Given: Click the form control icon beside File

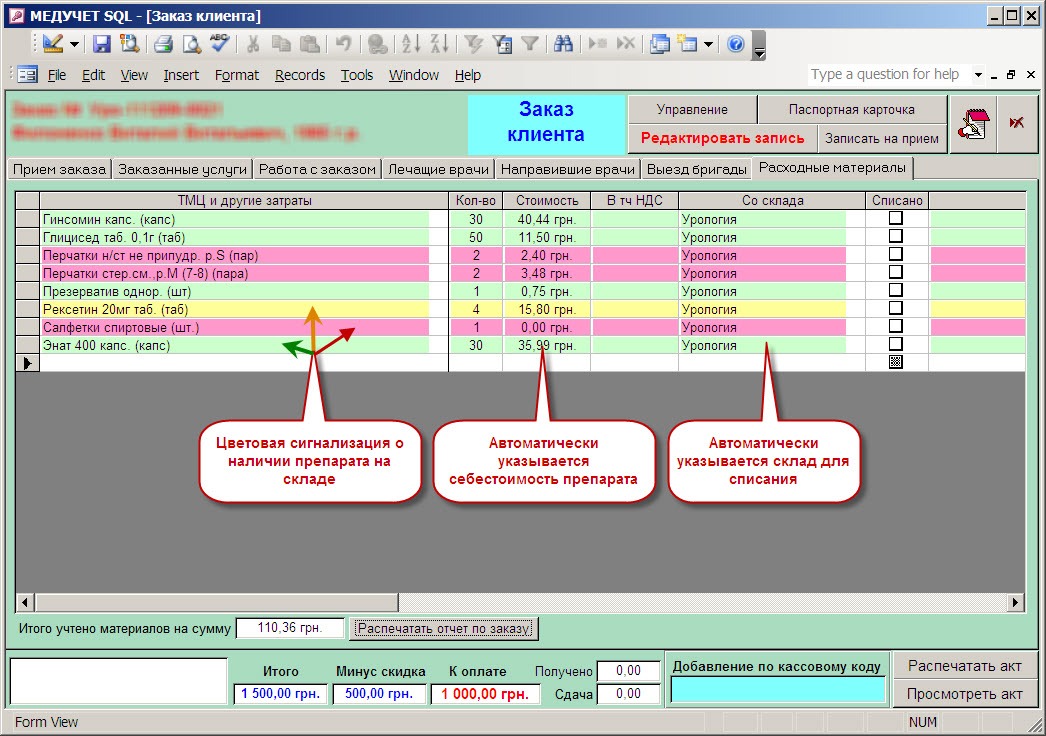Looking at the screenshot, I should [27, 74].
